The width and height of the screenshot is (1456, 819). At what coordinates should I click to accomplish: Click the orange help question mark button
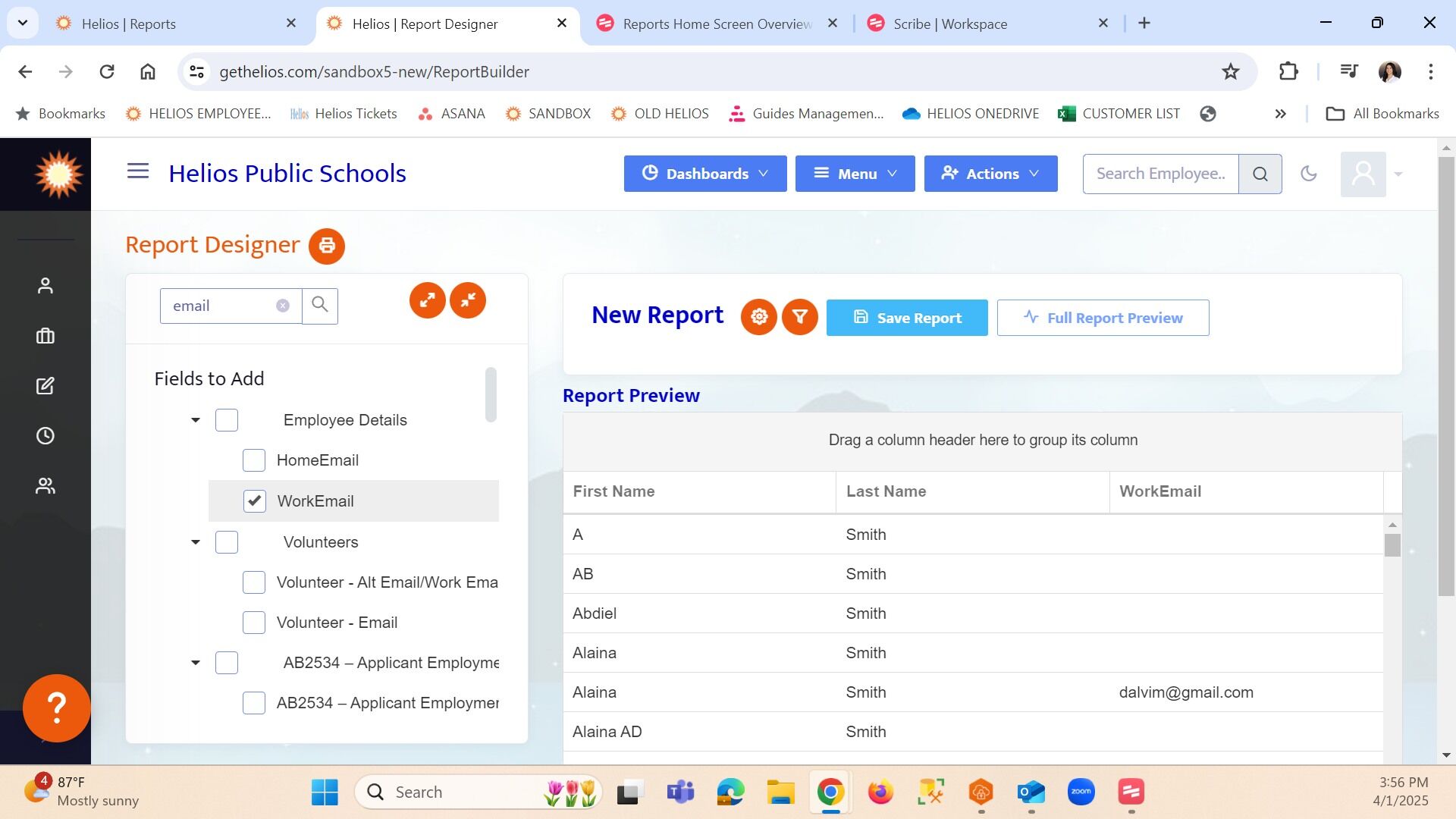pyautogui.click(x=57, y=708)
